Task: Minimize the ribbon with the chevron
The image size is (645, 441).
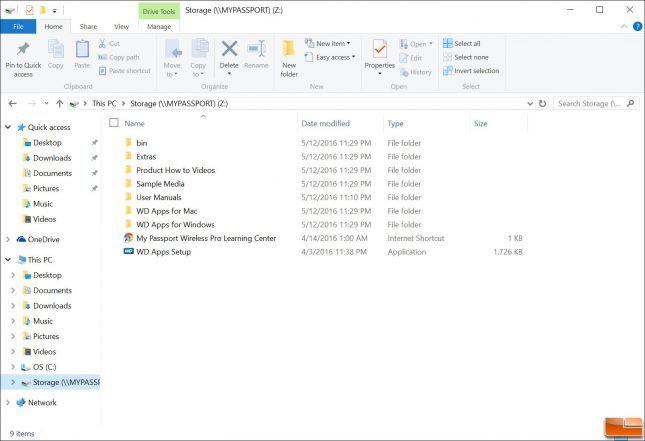Action: point(624,26)
